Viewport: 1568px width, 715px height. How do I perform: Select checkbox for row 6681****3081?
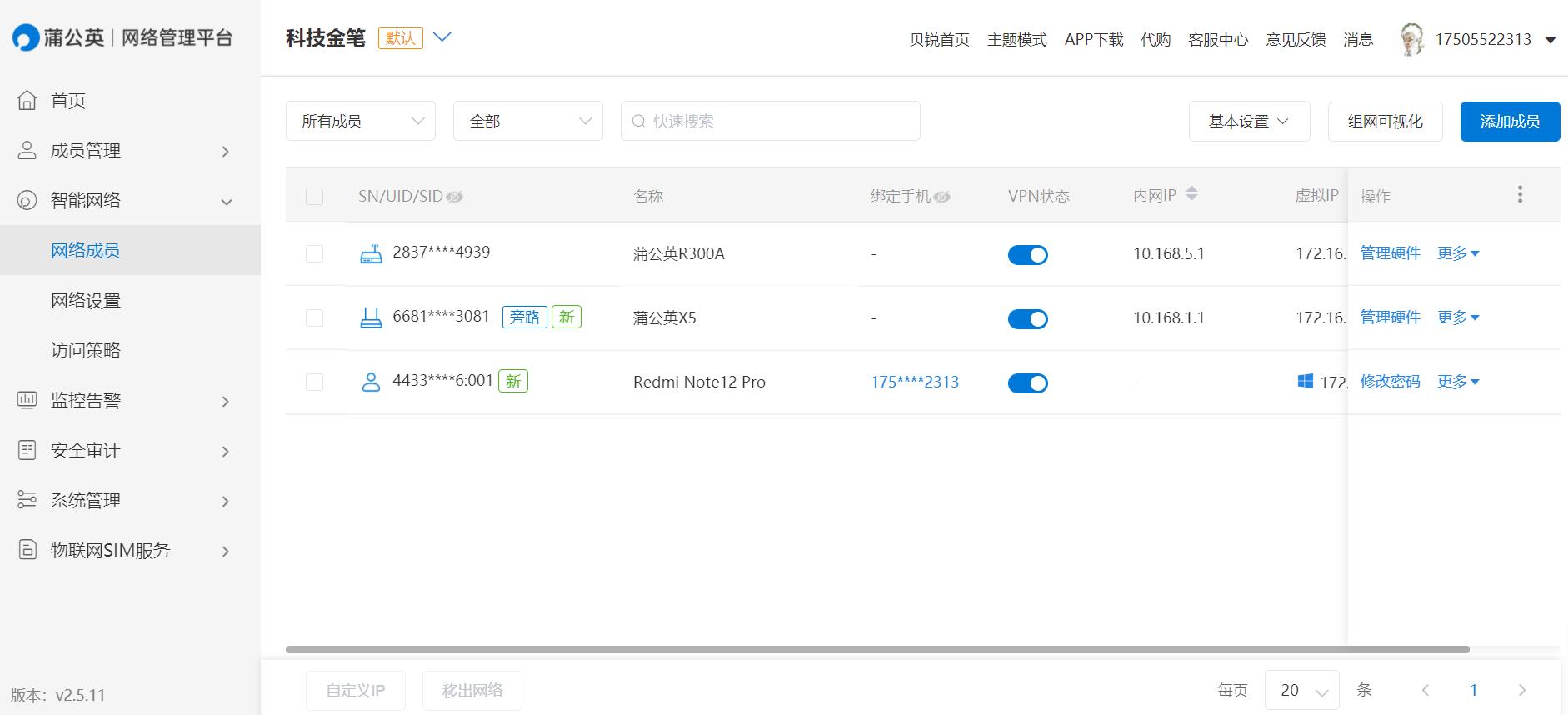(x=314, y=317)
